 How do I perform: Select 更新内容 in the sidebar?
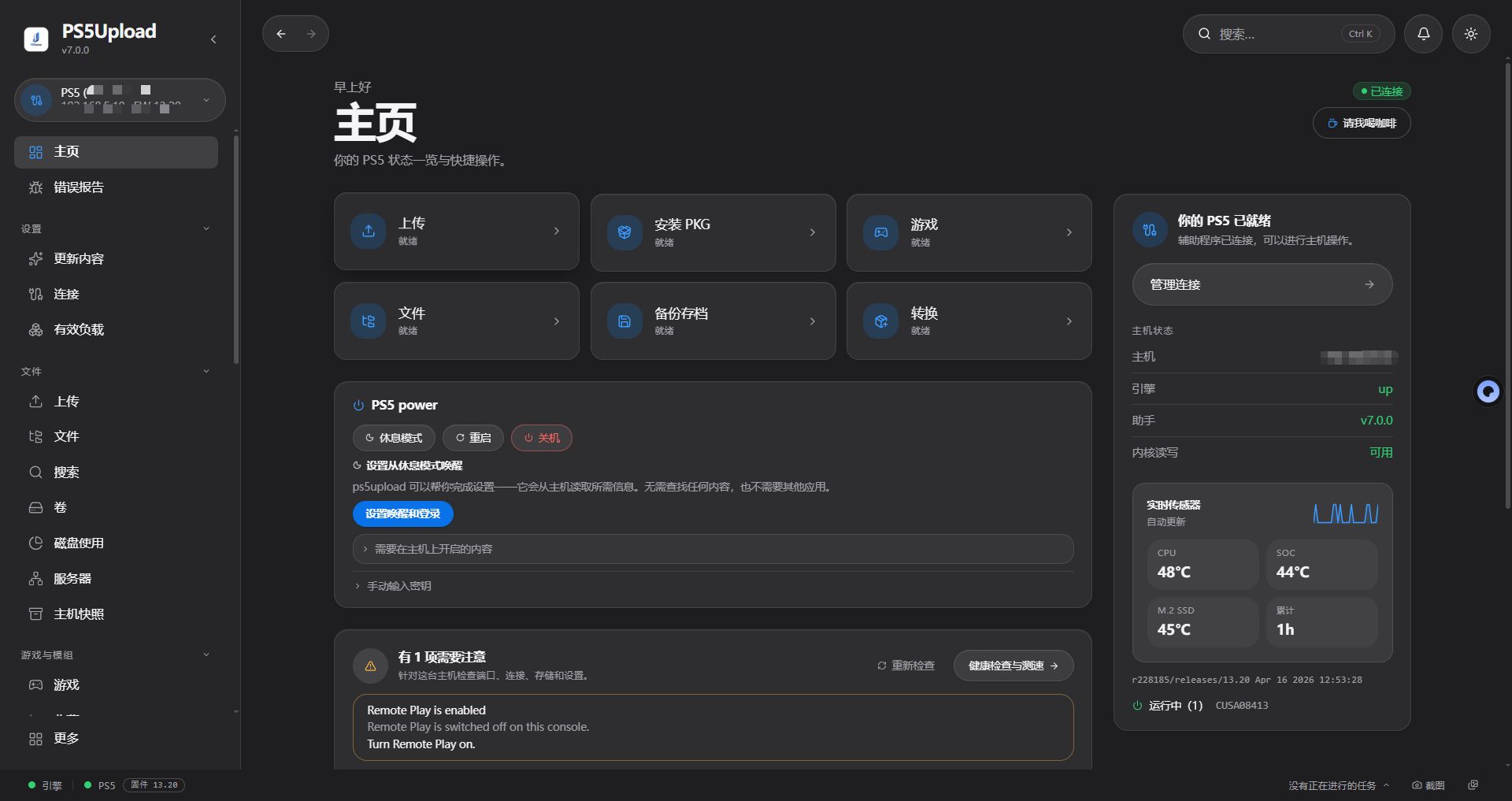(116, 259)
